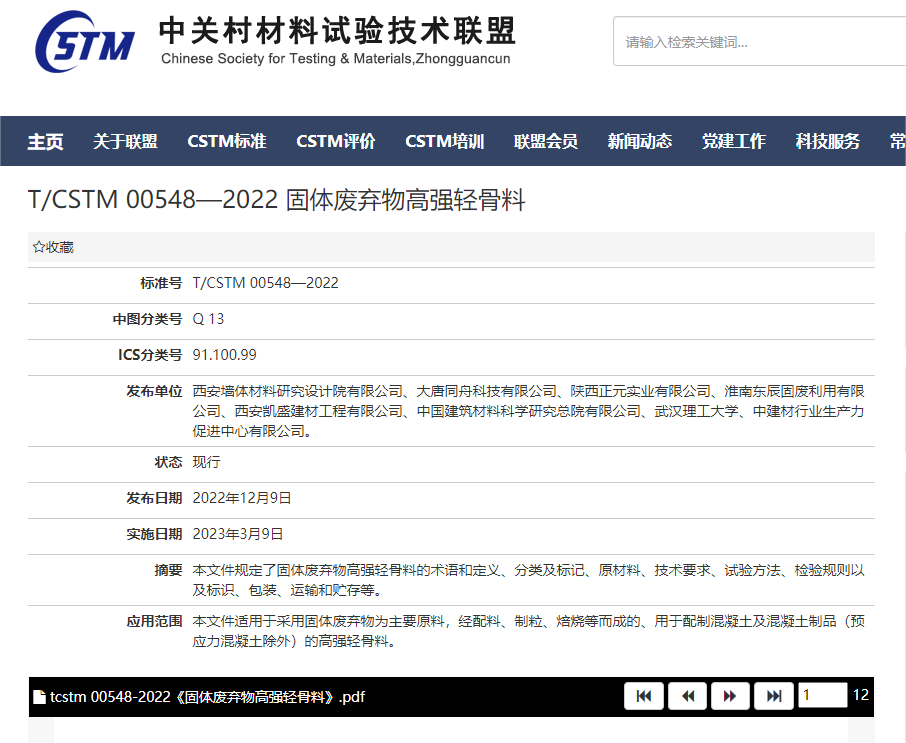Expand the CSTM评价 menu
906x743 pixels.
pos(336,141)
